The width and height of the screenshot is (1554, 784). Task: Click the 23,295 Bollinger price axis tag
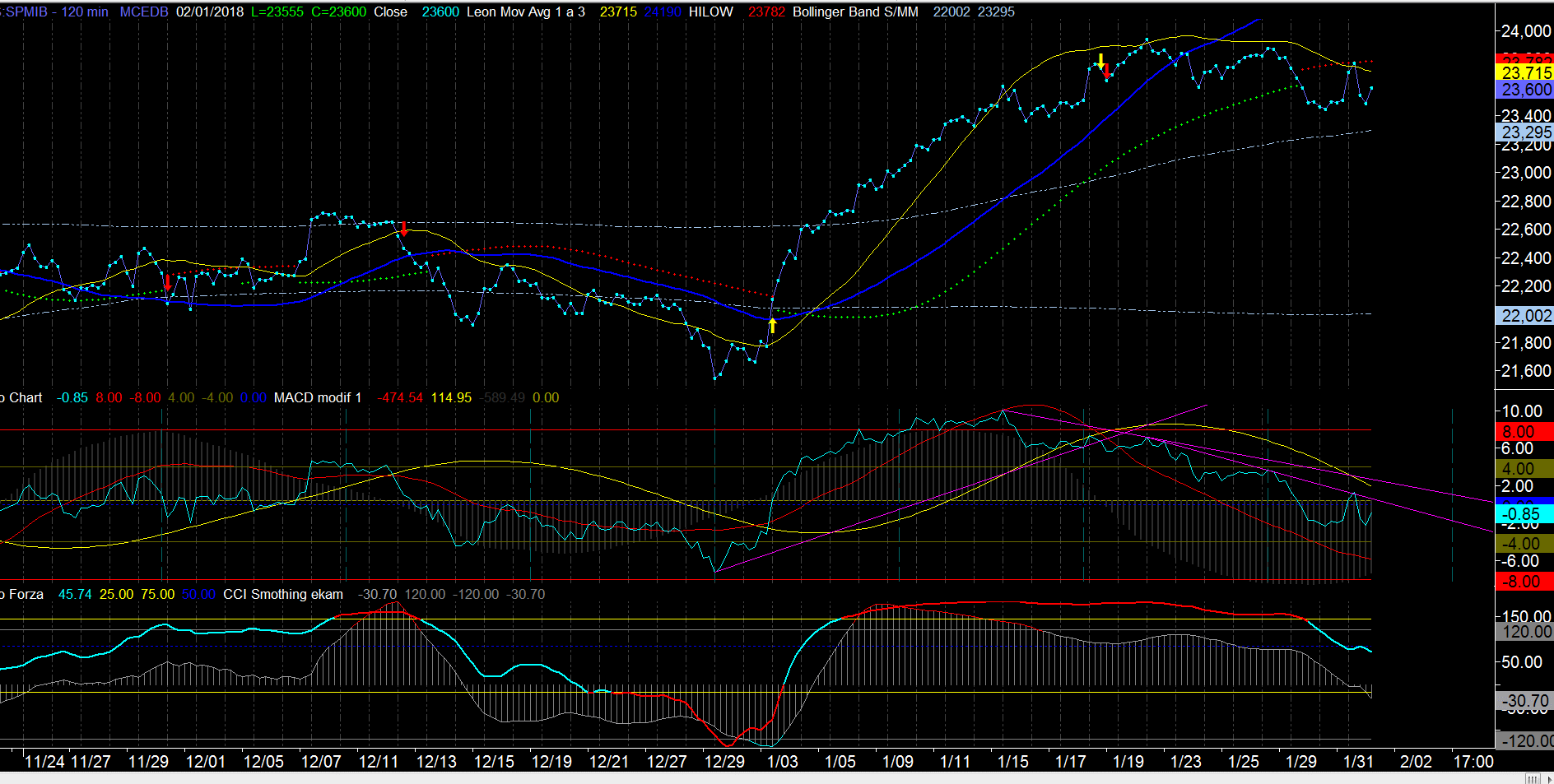coord(1524,132)
